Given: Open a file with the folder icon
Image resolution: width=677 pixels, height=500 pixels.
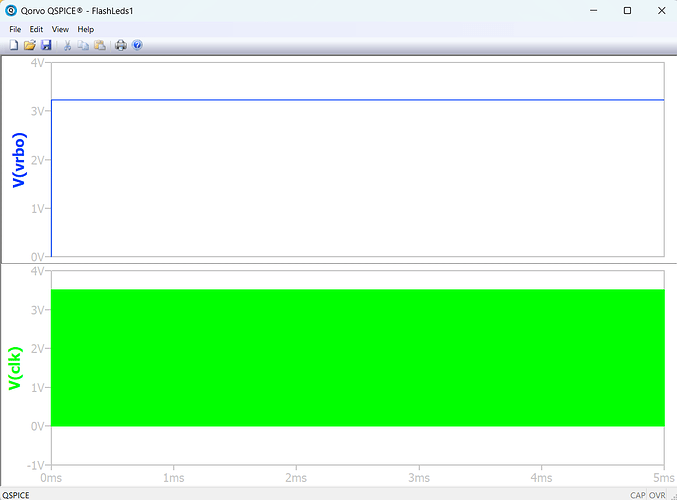Looking at the screenshot, I should coord(30,45).
